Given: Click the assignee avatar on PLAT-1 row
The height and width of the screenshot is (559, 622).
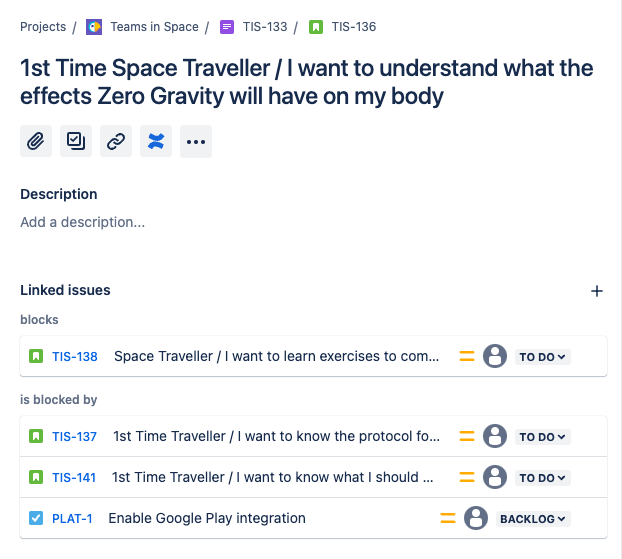Looking at the screenshot, I should tap(476, 518).
